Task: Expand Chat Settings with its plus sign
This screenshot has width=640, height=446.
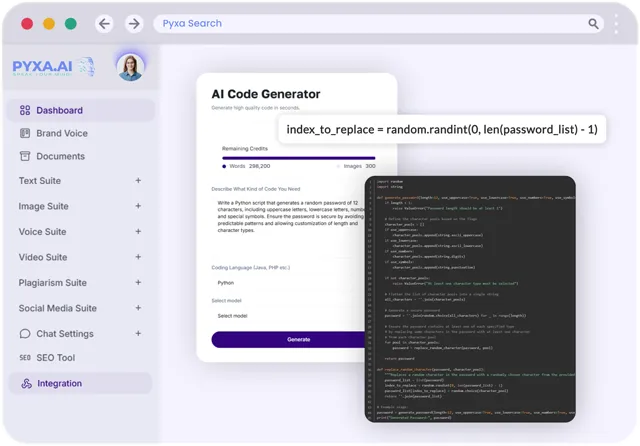Action: [x=138, y=333]
